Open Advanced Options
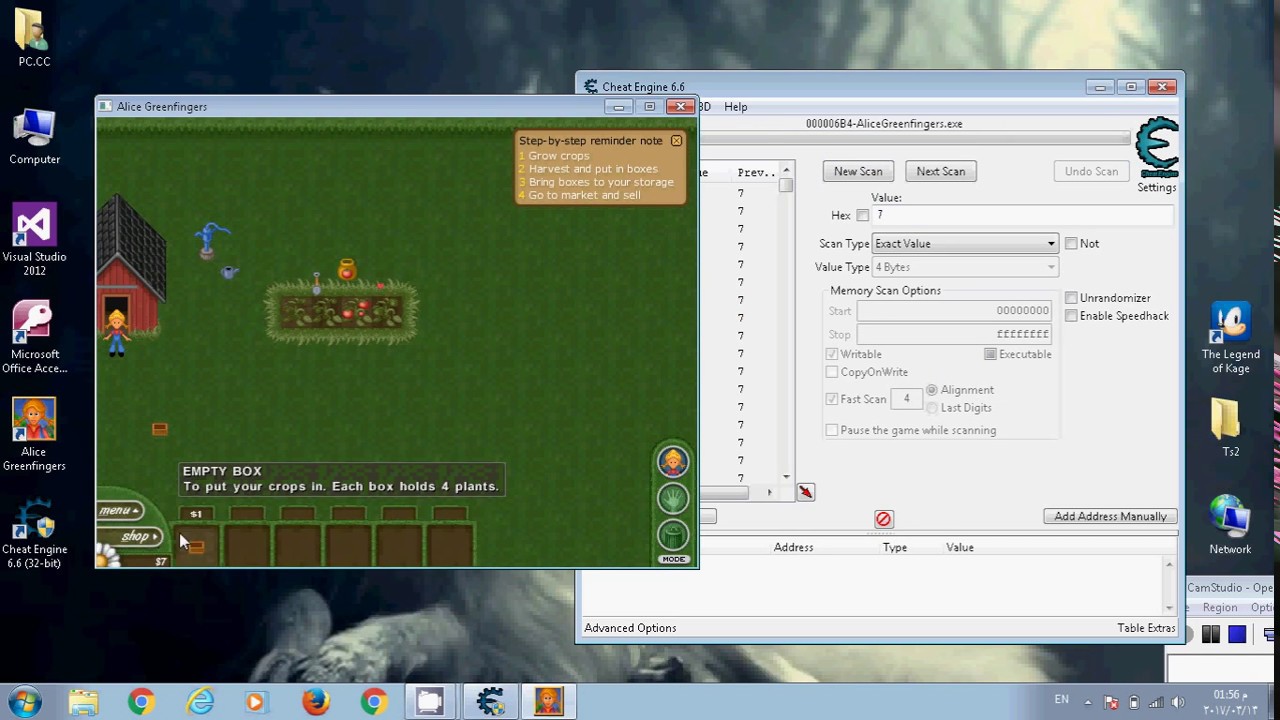1280x720 pixels. 630,628
